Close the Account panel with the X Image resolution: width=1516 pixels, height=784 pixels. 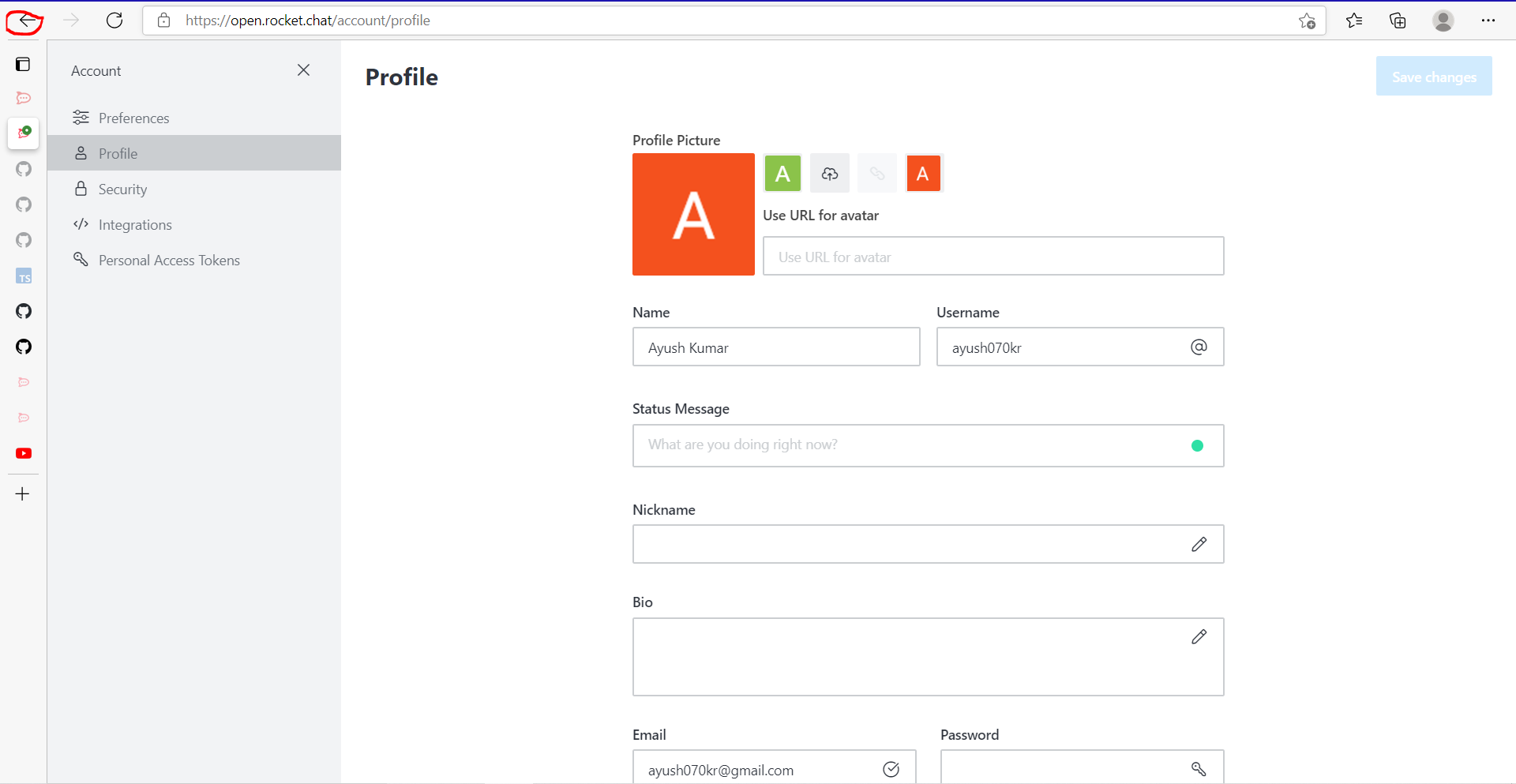303,70
